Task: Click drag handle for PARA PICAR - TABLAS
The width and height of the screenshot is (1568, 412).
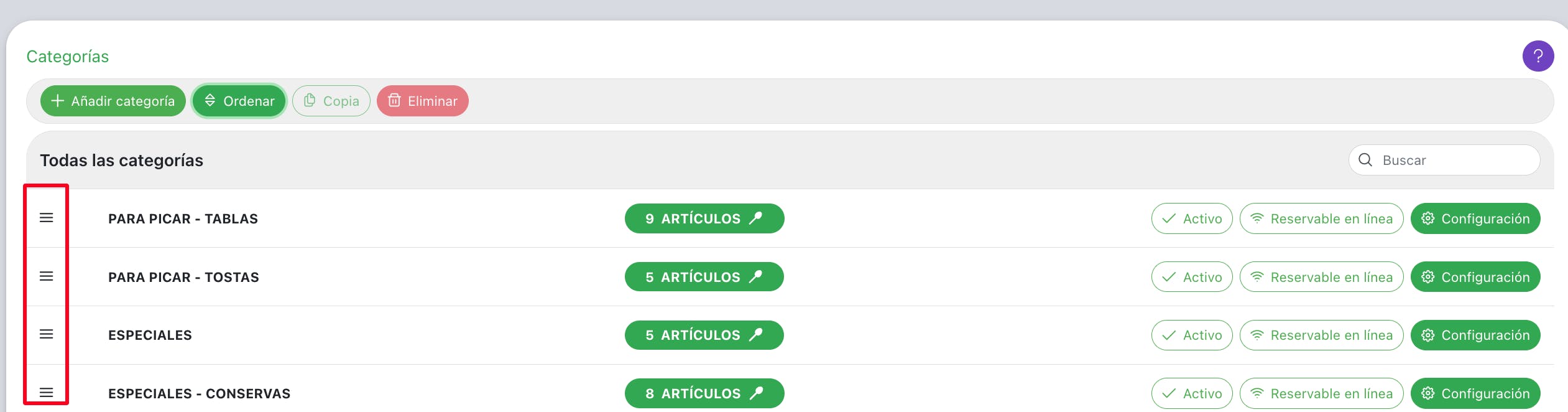Action: 46,218
